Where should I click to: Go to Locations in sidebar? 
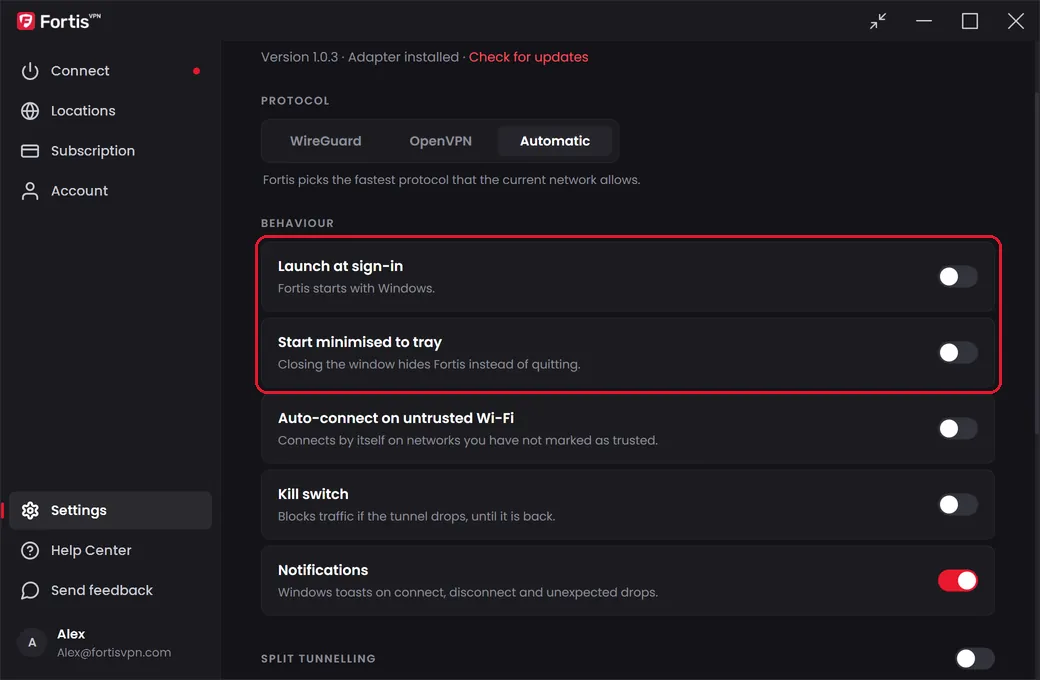pyautogui.click(x=111, y=111)
